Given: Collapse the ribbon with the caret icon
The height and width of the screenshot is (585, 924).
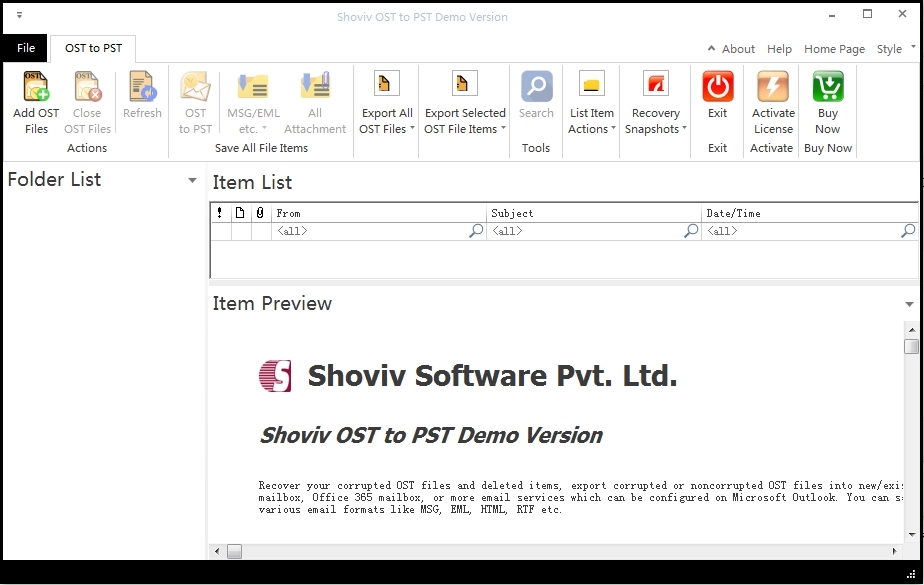Looking at the screenshot, I should tap(711, 48).
